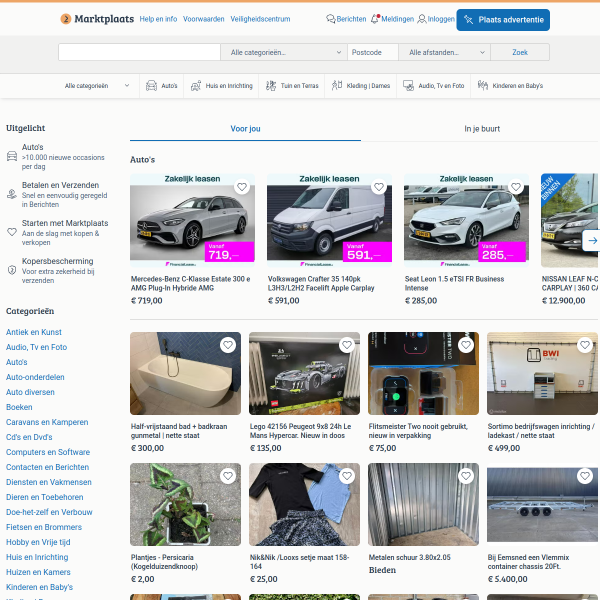The image size is (600, 600).
Task: Open Tuin en Terras category icon
Action: 257,86
